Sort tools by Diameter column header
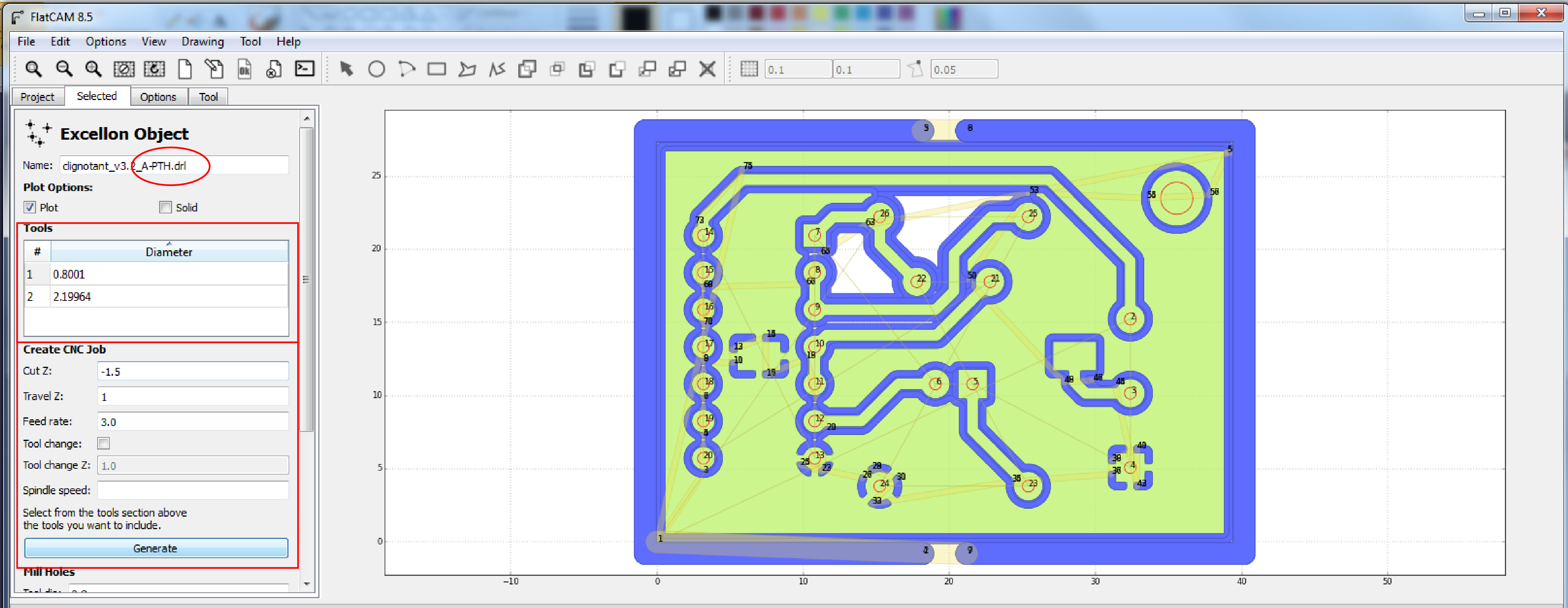Screen dimensions: 1568x608 [169, 252]
